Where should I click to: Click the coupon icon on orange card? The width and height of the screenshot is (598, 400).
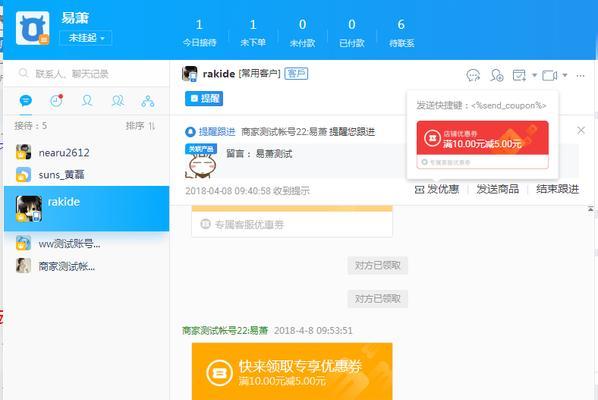[x=219, y=373]
